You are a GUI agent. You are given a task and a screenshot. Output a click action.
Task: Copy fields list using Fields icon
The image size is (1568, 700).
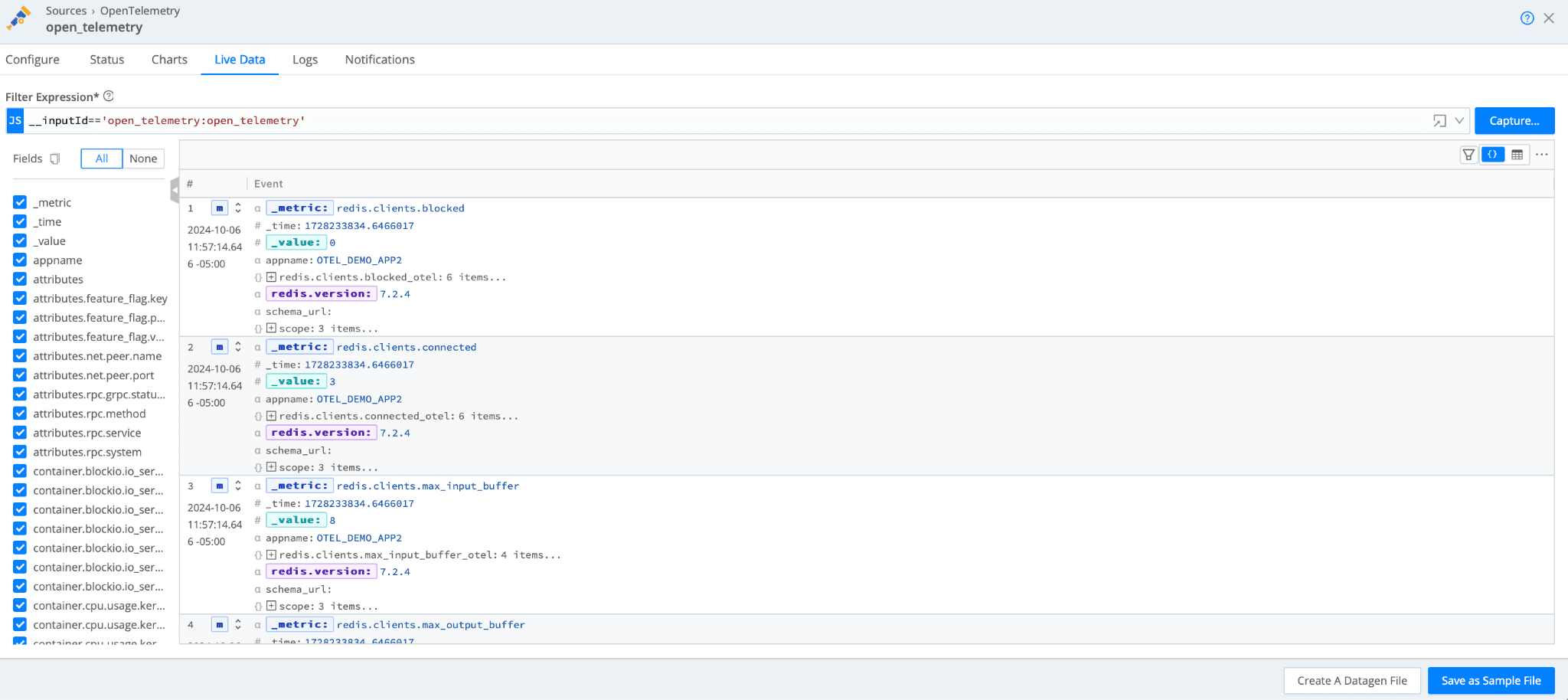[55, 159]
